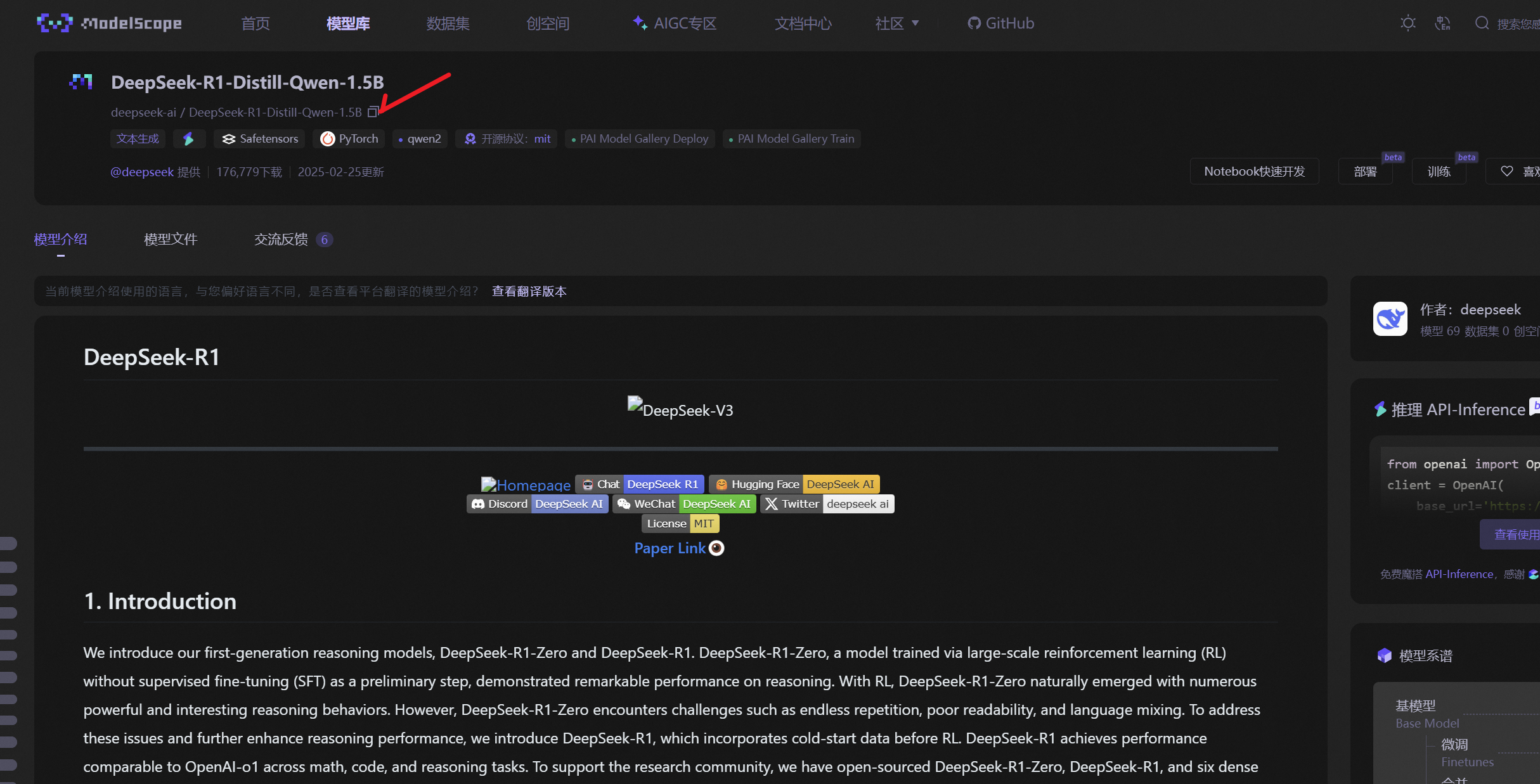Image resolution: width=1540 pixels, height=784 pixels.
Task: Open 数据集 in top navigation
Action: point(448,23)
